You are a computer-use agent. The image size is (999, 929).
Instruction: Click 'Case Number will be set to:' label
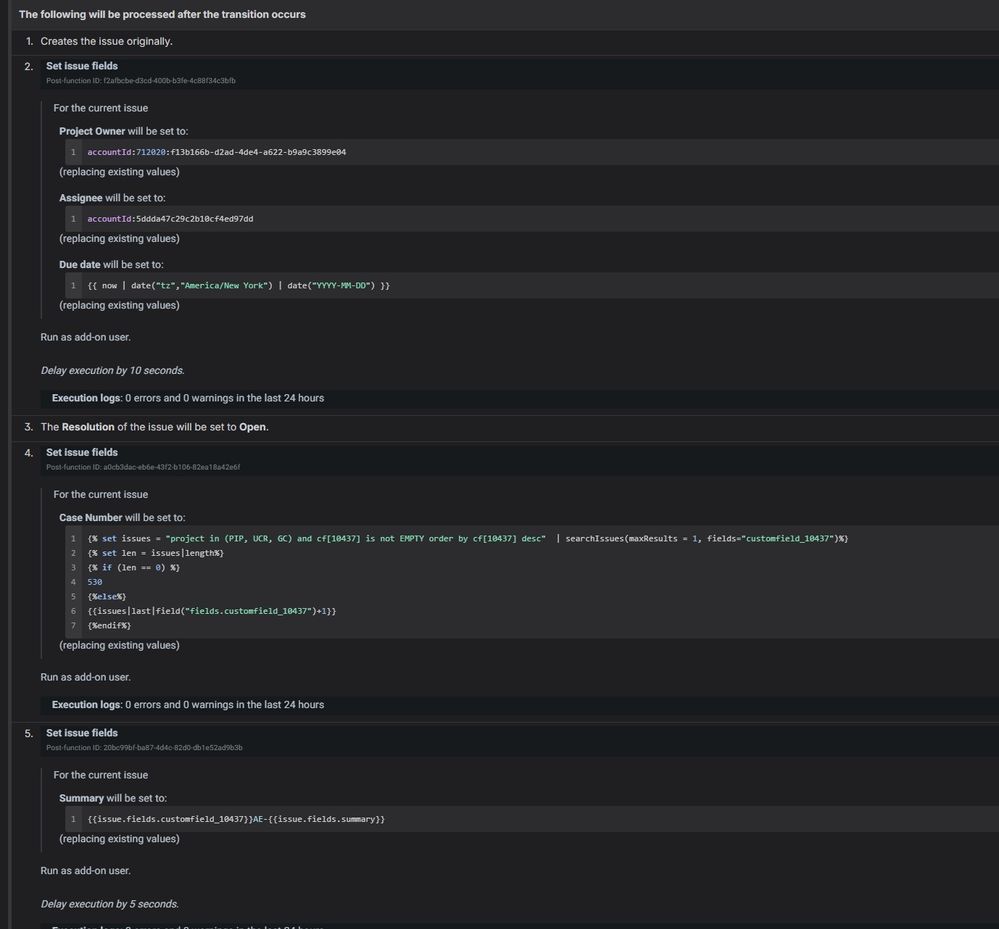[x=122, y=518]
